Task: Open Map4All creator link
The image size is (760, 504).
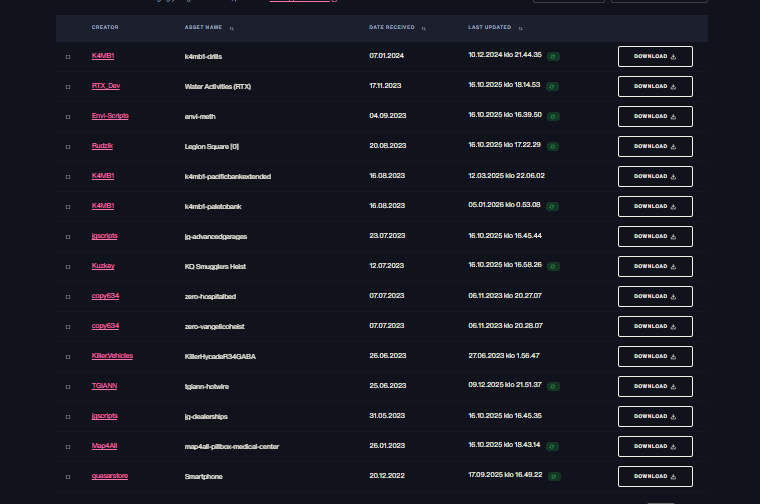Action: (x=104, y=446)
